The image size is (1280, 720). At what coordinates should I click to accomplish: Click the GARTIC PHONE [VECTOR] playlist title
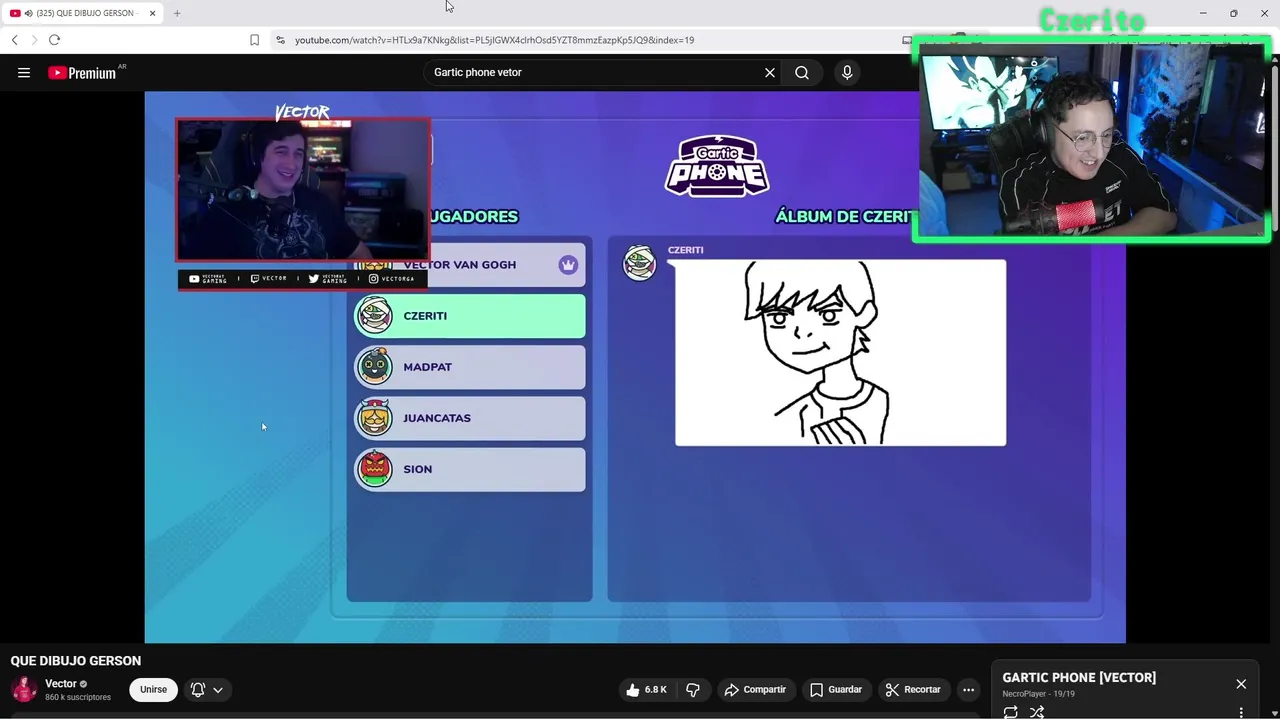(x=1079, y=678)
